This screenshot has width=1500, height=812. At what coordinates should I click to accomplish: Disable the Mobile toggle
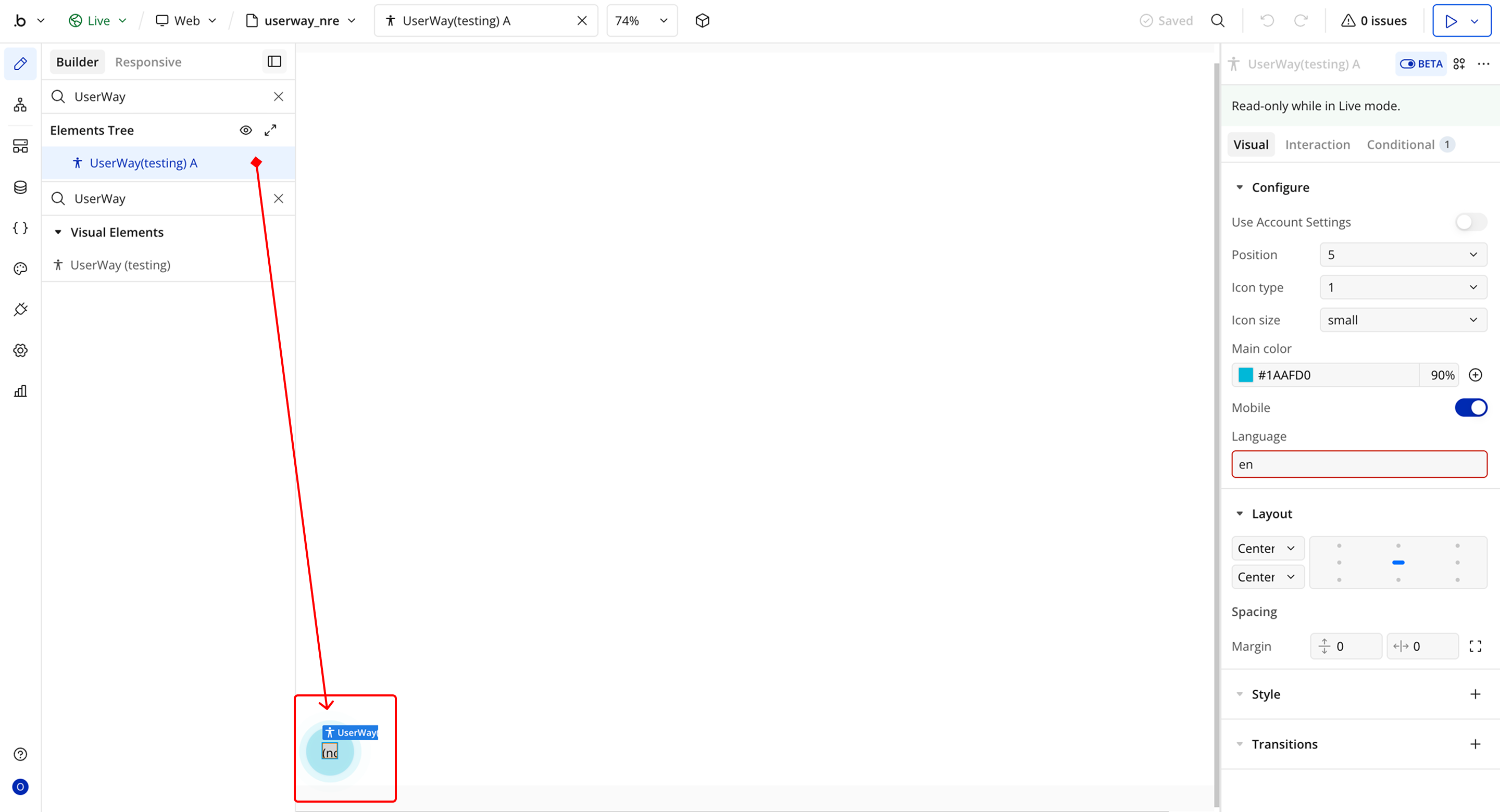(1470, 408)
